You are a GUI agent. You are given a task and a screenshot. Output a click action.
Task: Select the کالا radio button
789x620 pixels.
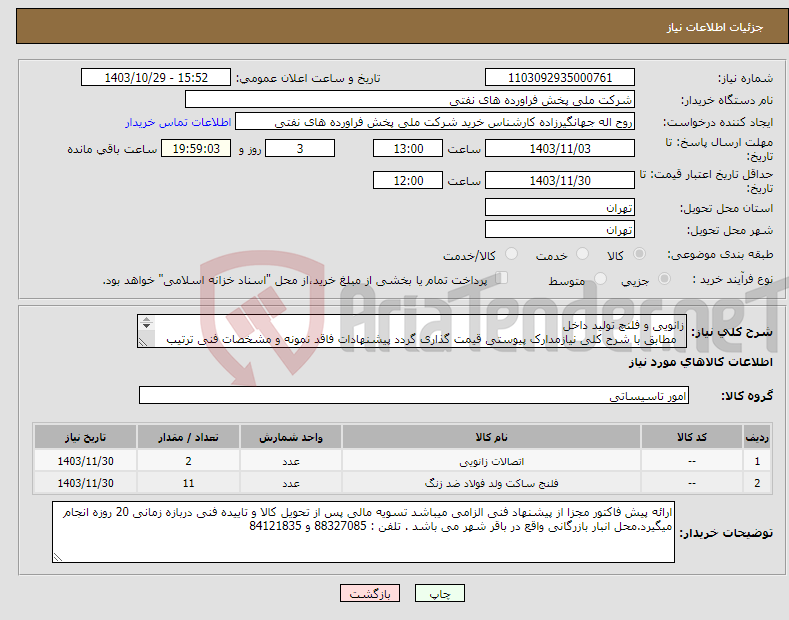click(x=640, y=254)
